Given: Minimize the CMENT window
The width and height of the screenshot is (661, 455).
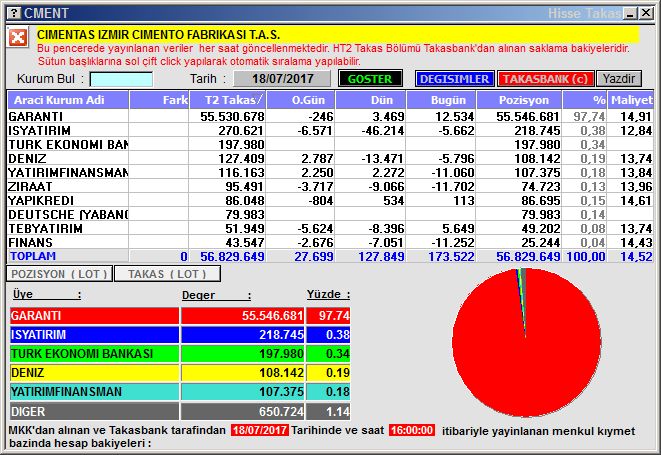Looking at the screenshot, I should 631,13.
